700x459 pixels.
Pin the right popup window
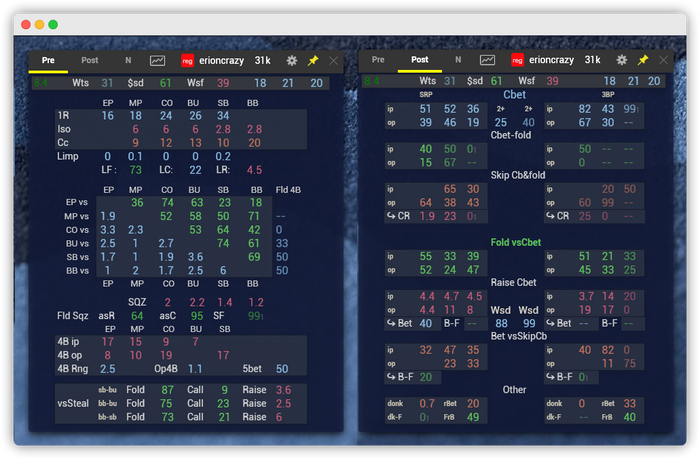point(643,60)
